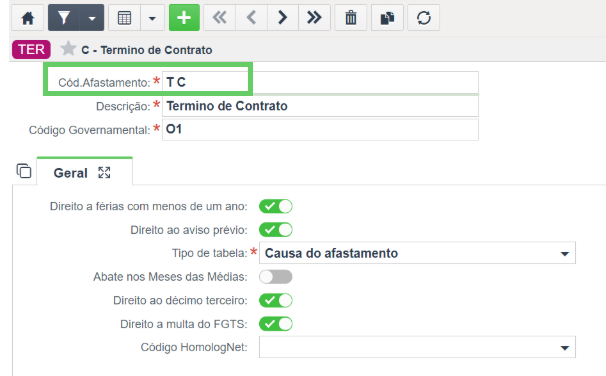Mark record as favorite star
This screenshot has width=606, height=376.
[x=68, y=49]
